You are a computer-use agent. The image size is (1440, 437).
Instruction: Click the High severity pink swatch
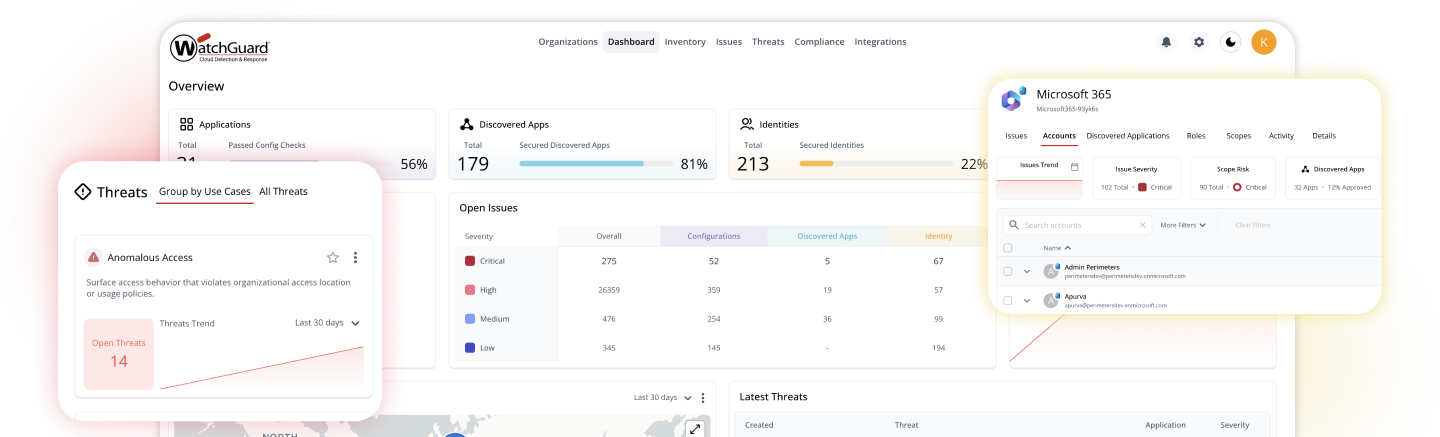tap(470, 290)
